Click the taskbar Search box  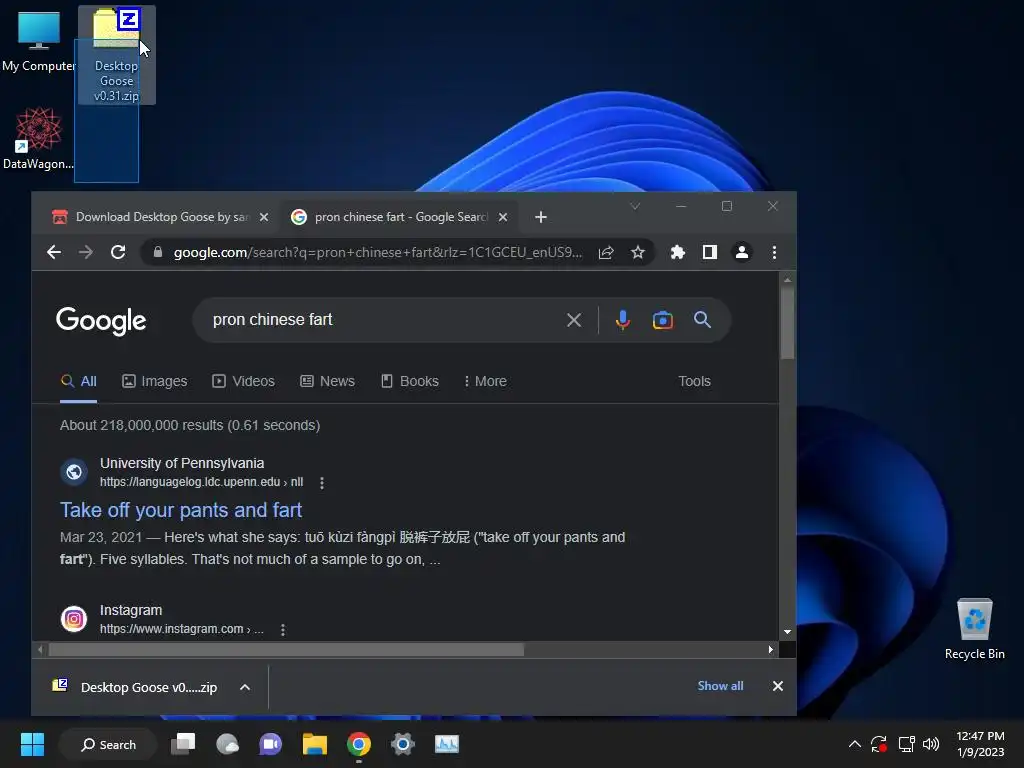click(108, 744)
